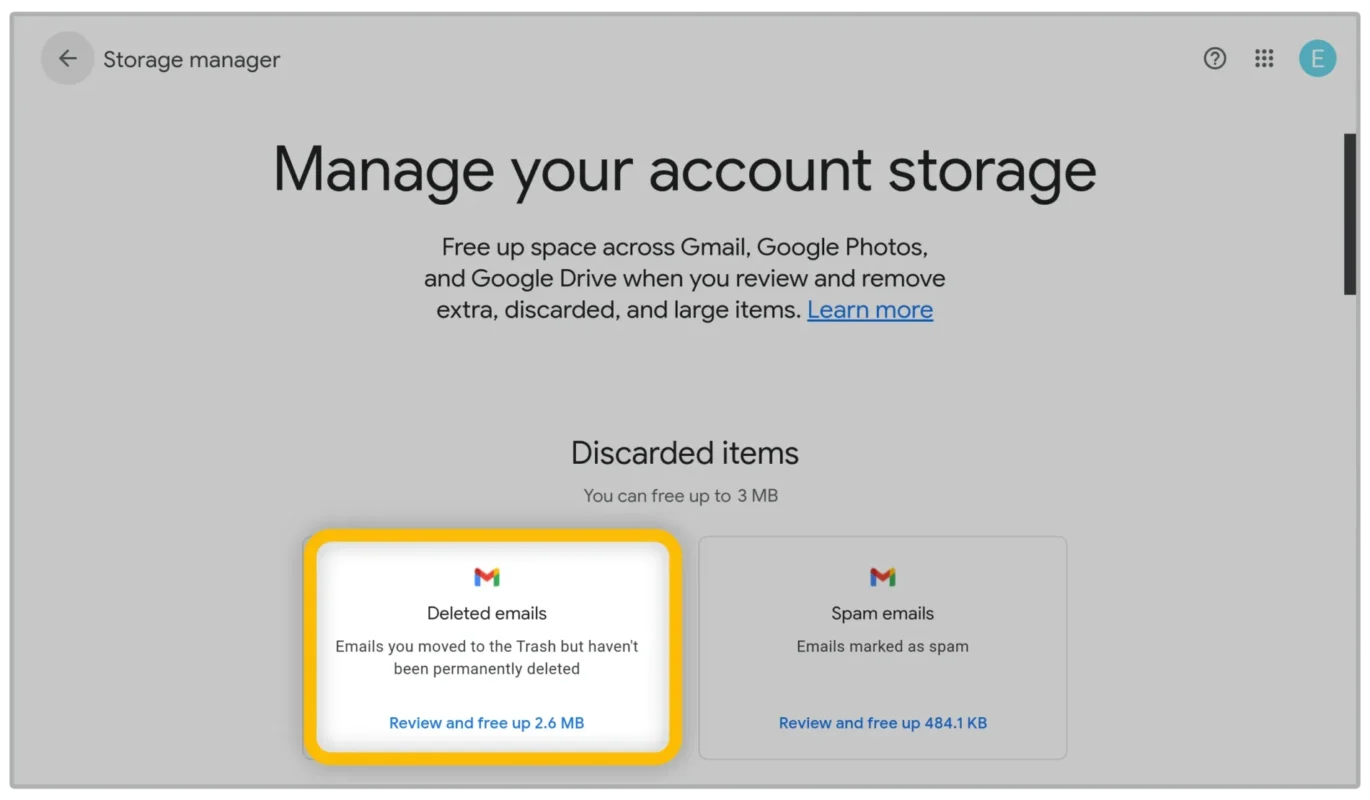Open account options via the profile circle
The width and height of the screenshot is (1370, 800).
point(1317,58)
